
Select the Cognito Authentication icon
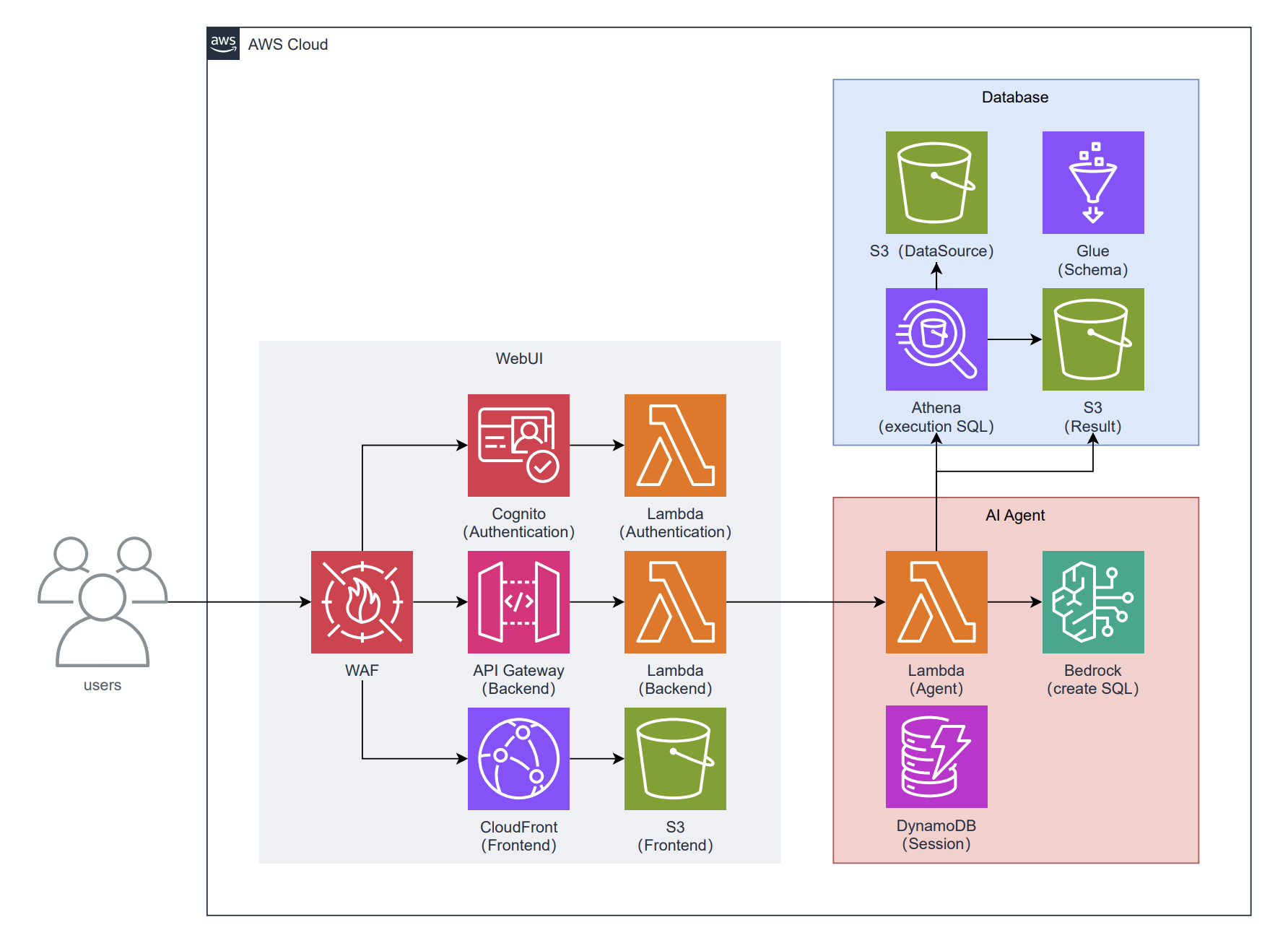[518, 445]
